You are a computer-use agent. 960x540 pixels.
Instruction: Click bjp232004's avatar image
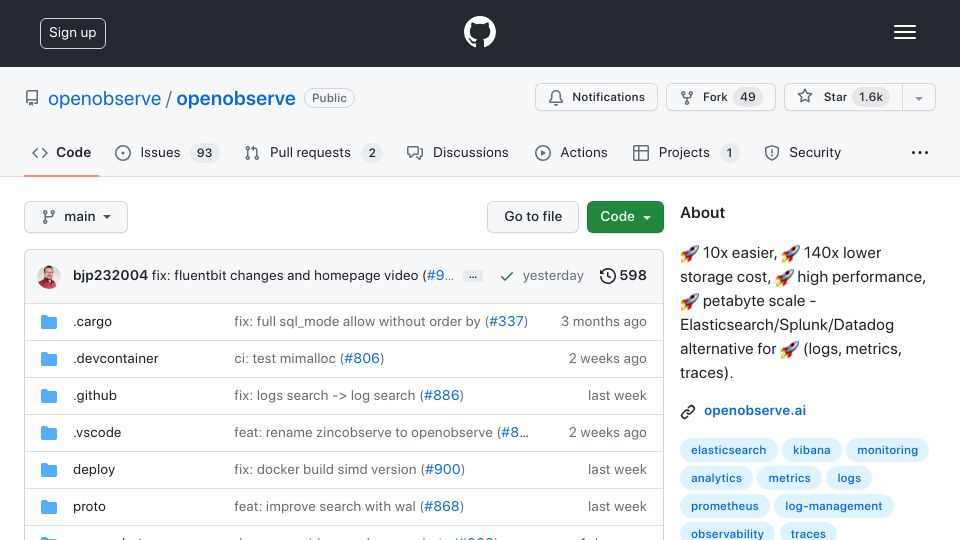point(49,277)
